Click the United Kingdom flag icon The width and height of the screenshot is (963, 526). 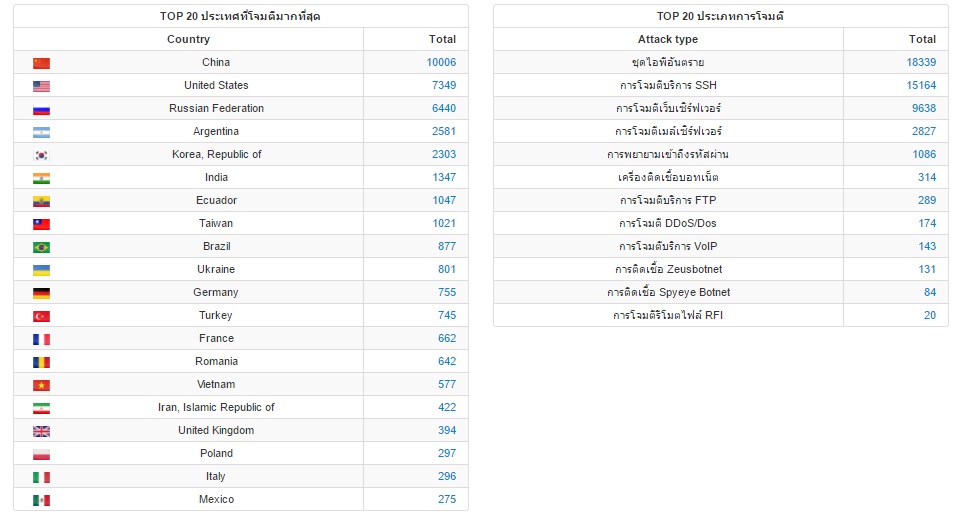pos(41,431)
